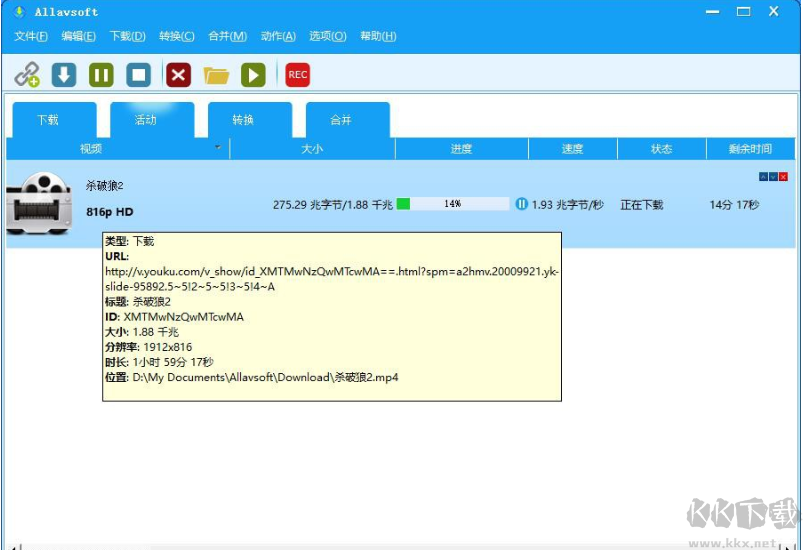Viewport: 803px width, 550px height.
Task: Sort by the 大小 column header
Action: coord(312,149)
